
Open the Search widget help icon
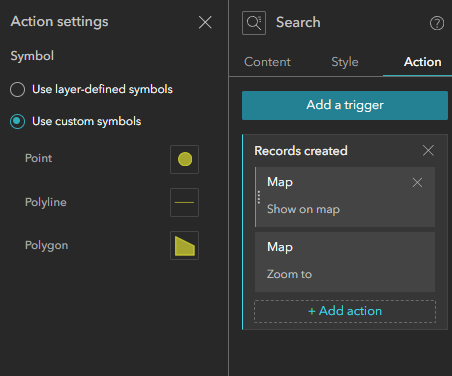tap(437, 23)
